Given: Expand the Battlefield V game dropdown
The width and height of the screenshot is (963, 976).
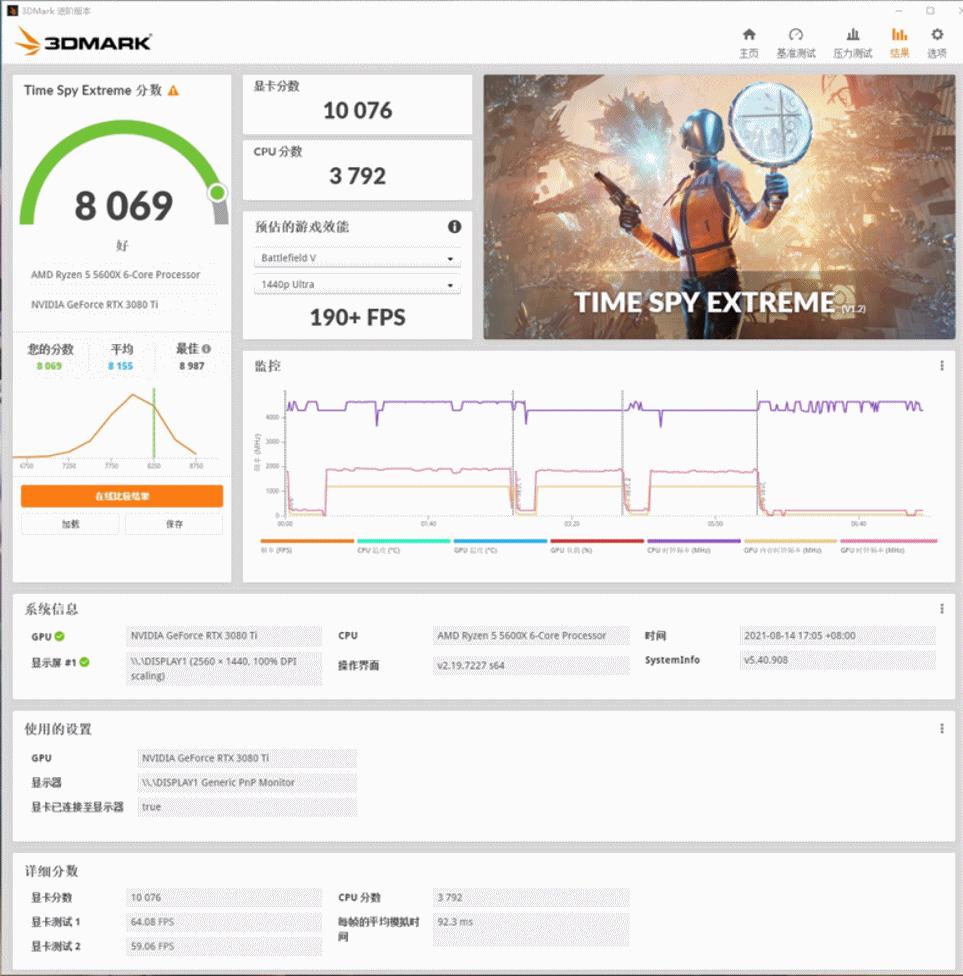Looking at the screenshot, I should click(x=357, y=258).
